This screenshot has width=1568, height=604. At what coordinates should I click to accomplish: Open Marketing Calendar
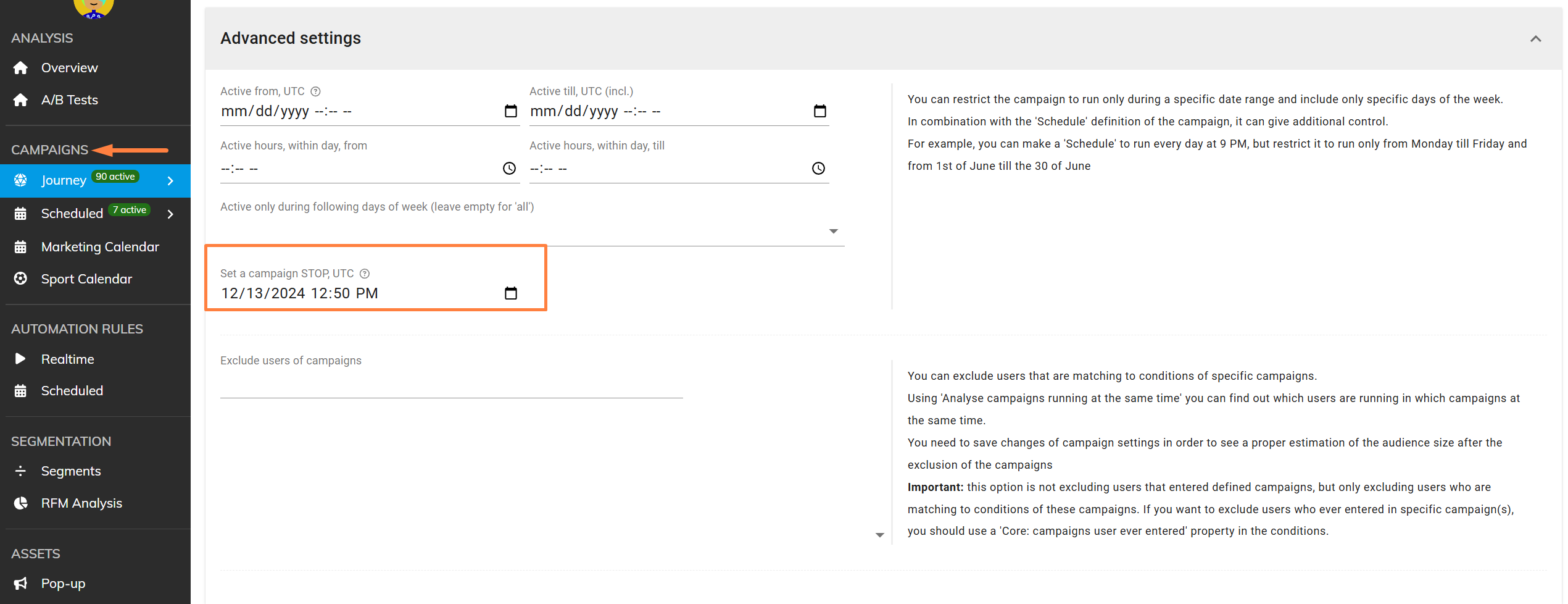coord(100,247)
